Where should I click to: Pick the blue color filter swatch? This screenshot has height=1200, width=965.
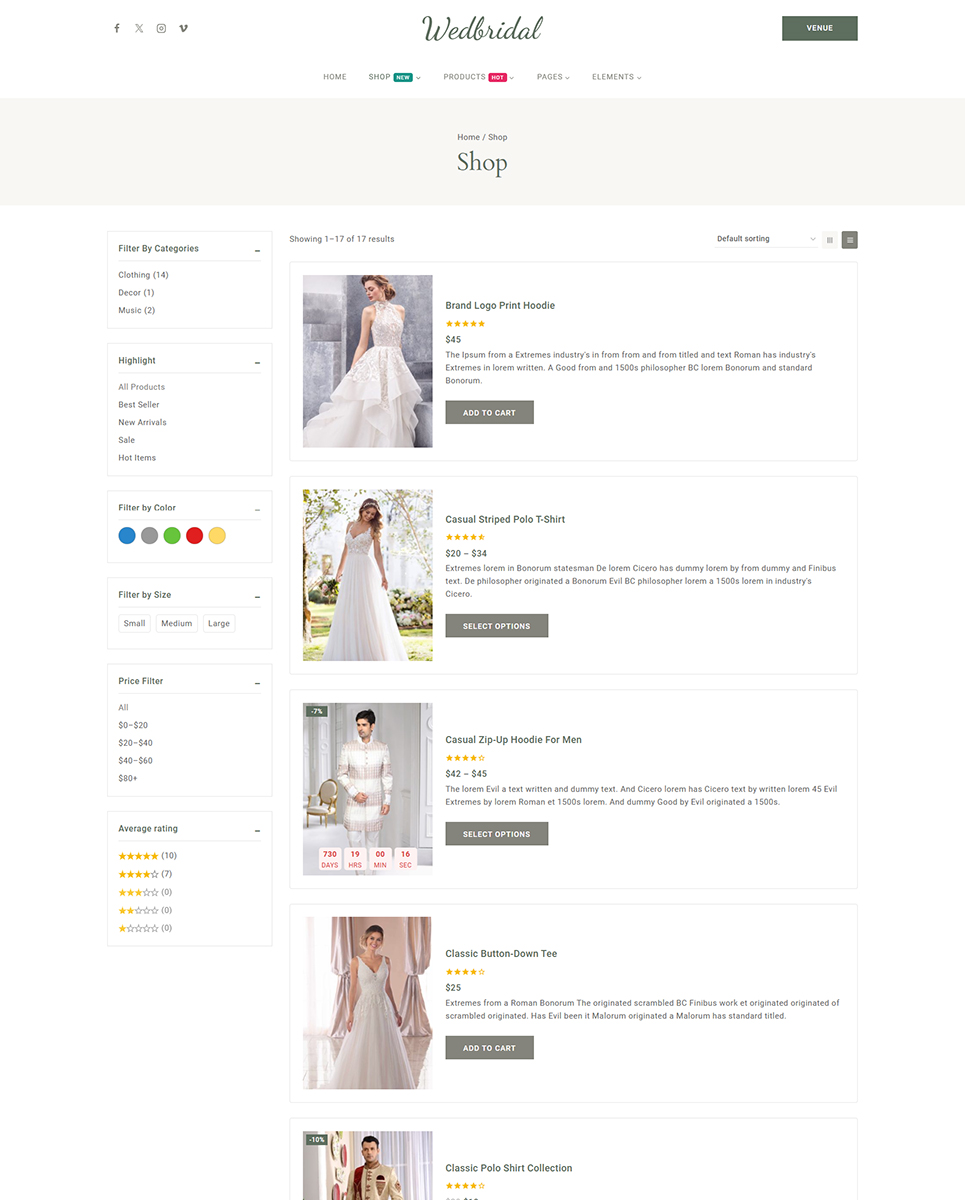[x=127, y=536]
